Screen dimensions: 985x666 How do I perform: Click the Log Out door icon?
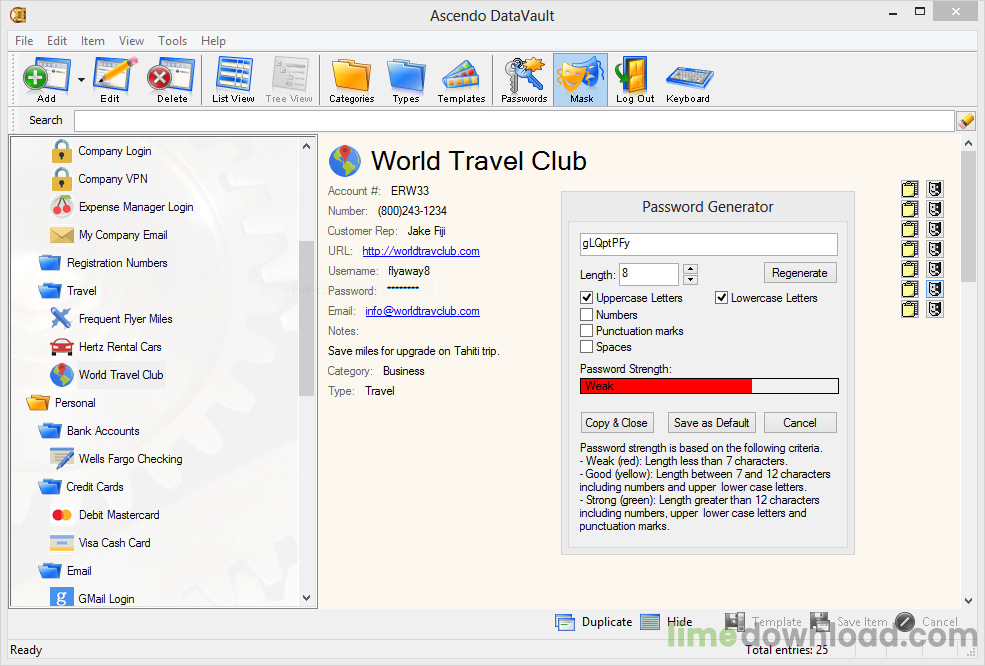click(x=634, y=80)
